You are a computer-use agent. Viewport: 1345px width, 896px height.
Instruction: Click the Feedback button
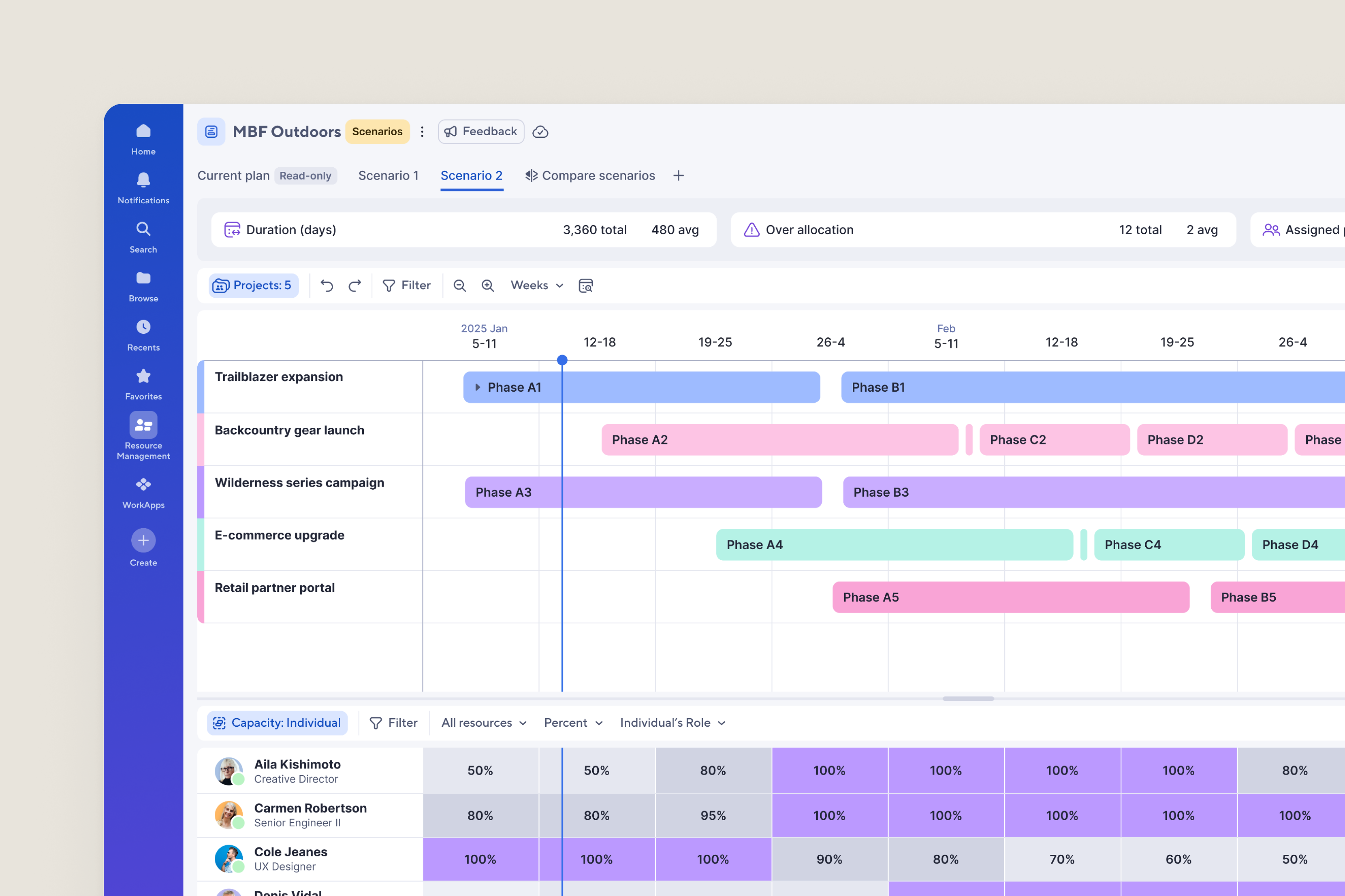481,132
